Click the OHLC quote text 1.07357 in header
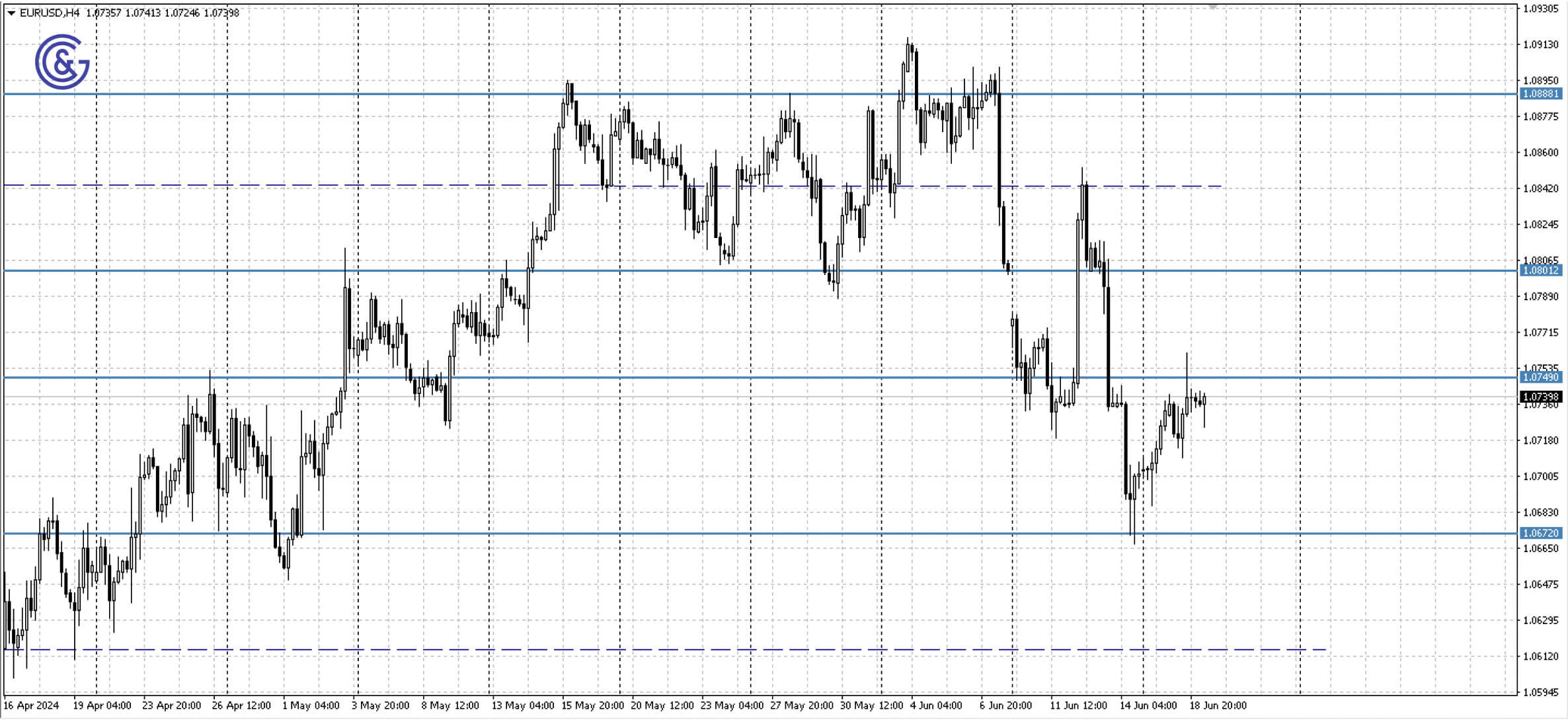Viewport: 1568px width, 720px height. (104, 11)
